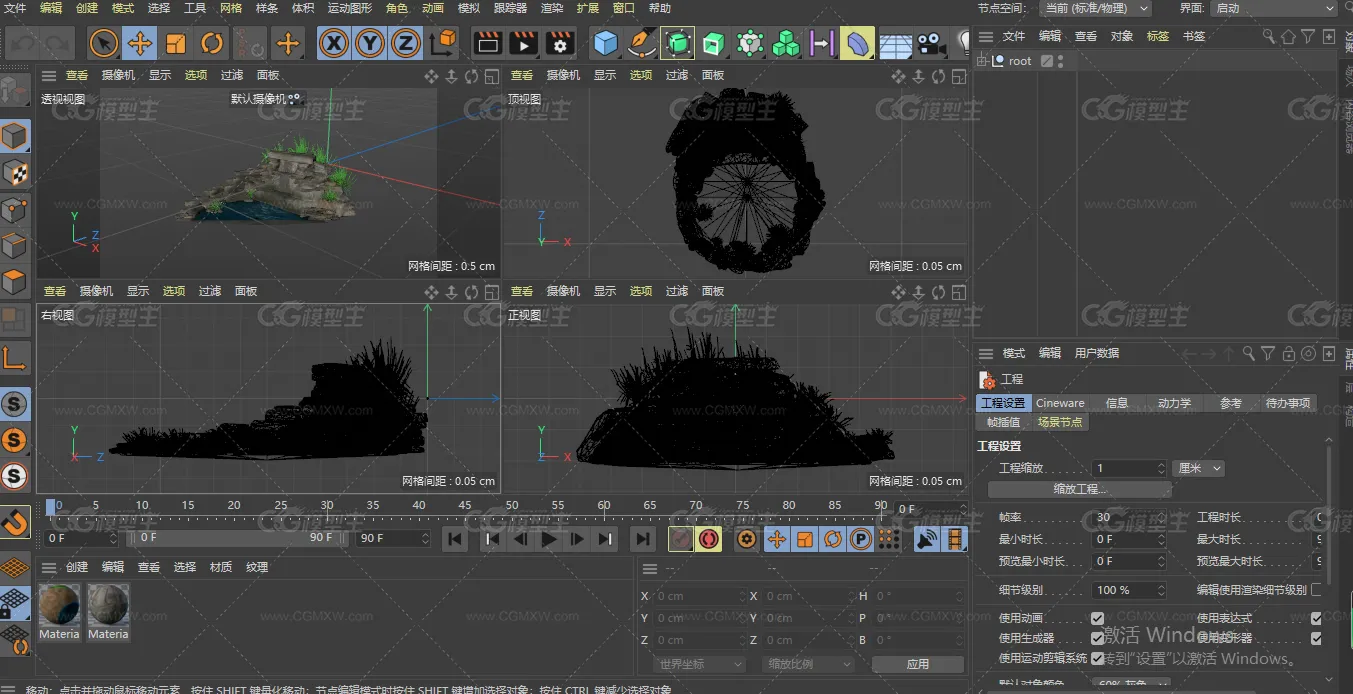Click the axis L-shaped tool icon
Screen dimensions: 1353x694
(x=15, y=357)
